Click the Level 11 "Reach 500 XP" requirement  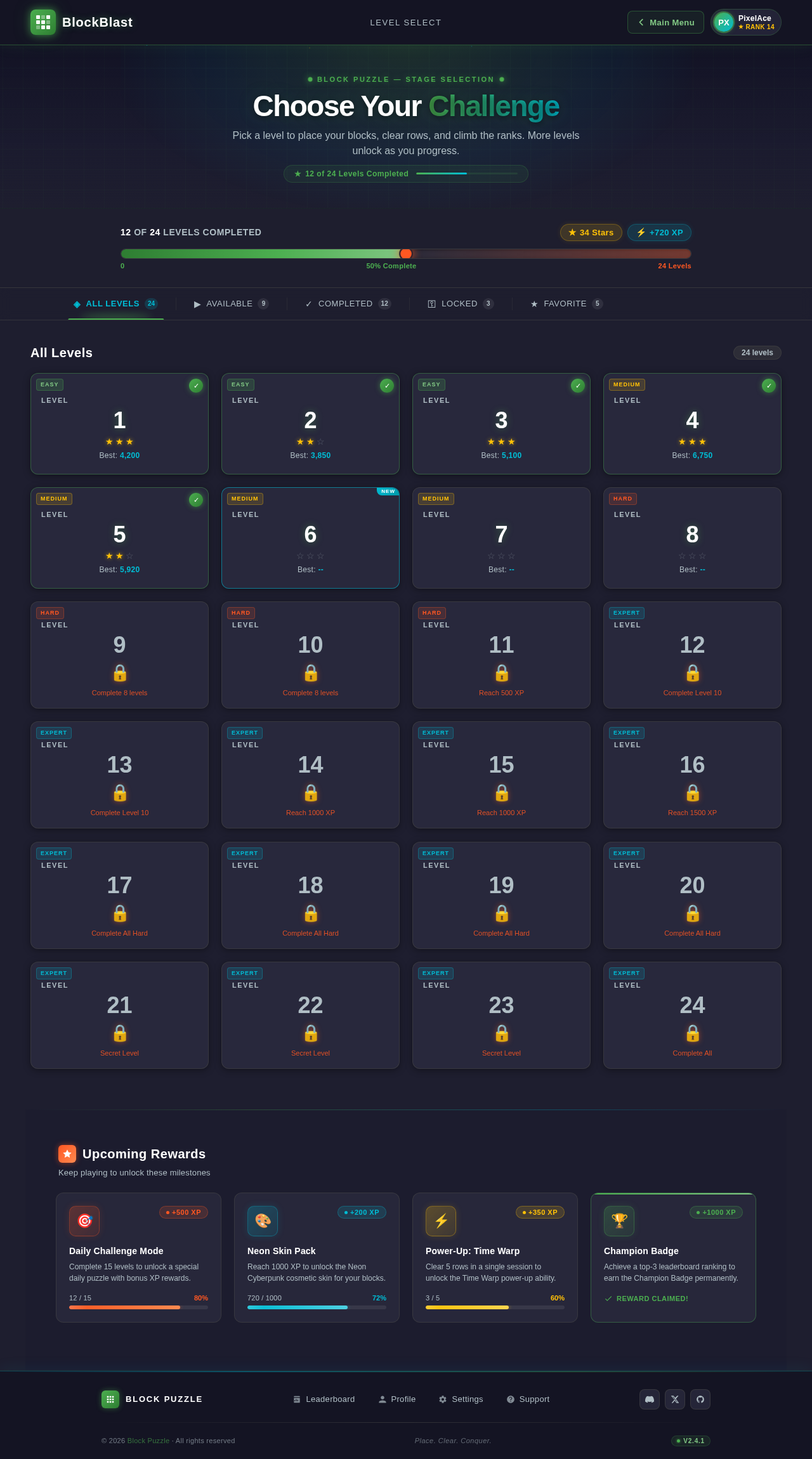[501, 693]
